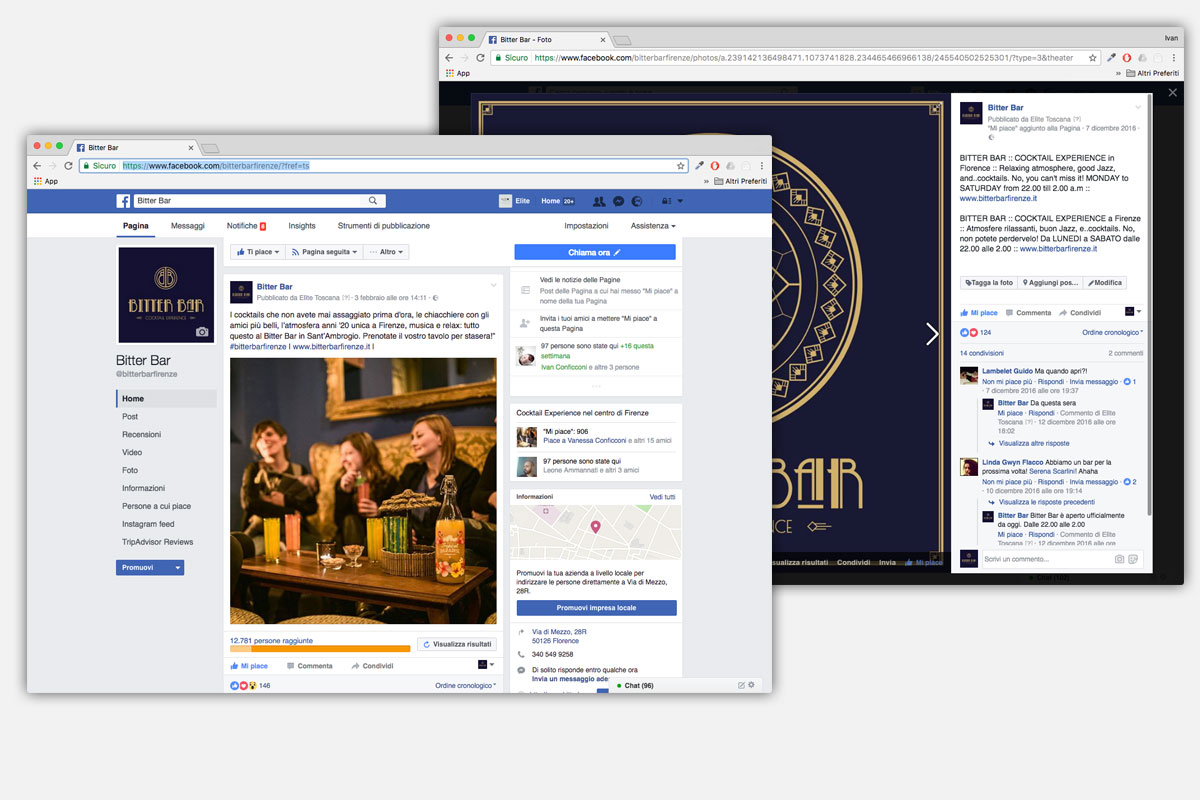
Task: Click the Bitter Bar search field
Action: tap(250, 201)
